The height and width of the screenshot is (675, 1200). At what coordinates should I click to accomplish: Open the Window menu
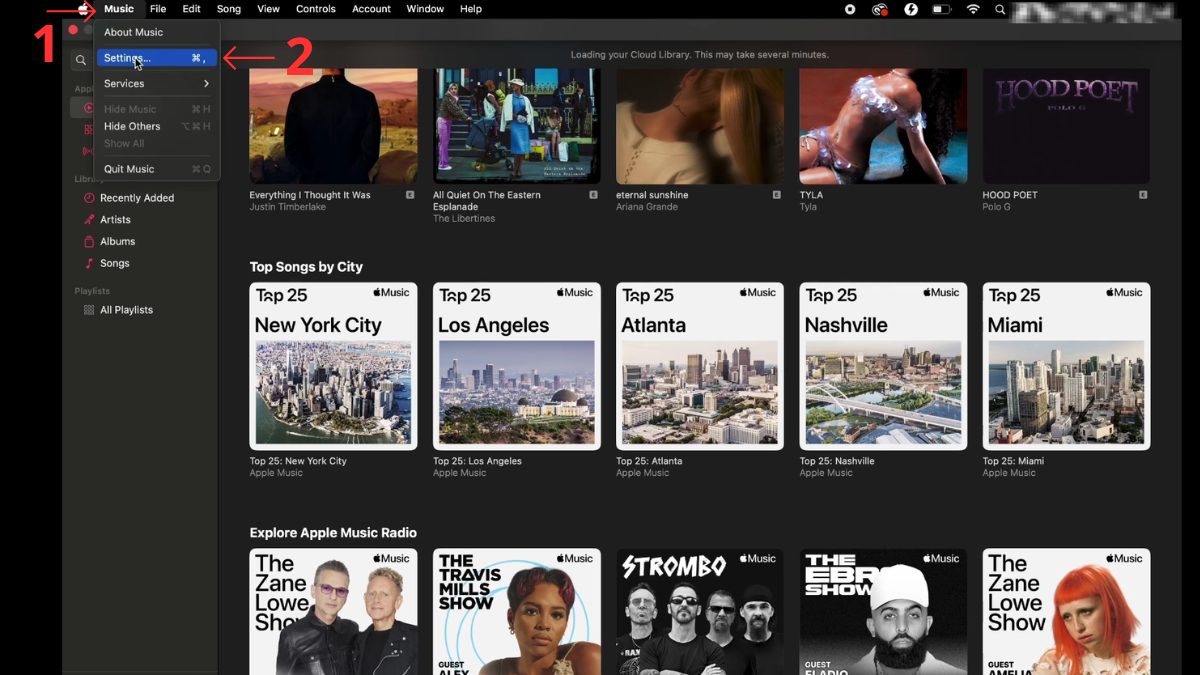tap(425, 9)
